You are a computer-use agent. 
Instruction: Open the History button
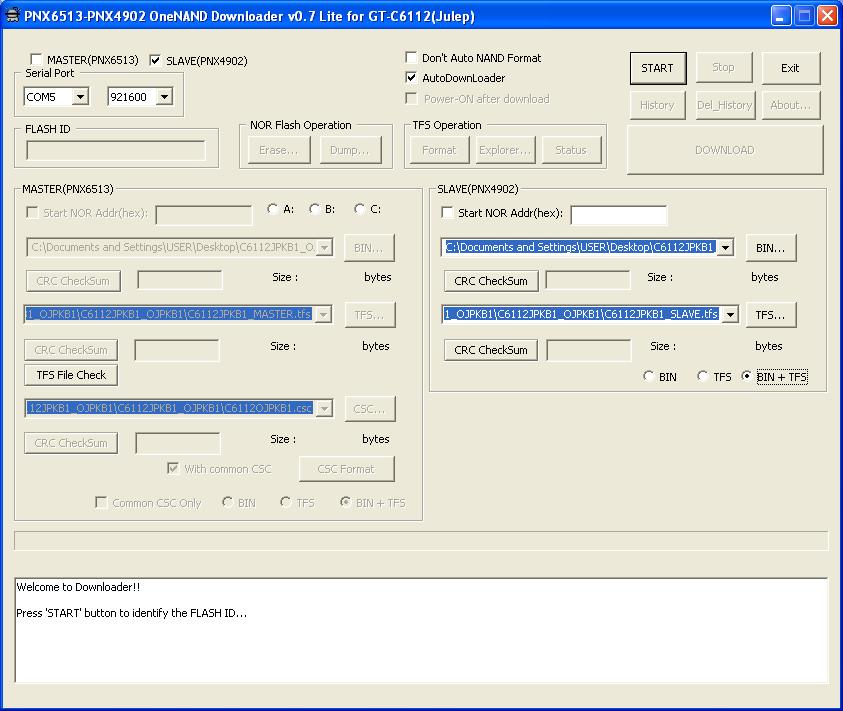click(x=658, y=105)
